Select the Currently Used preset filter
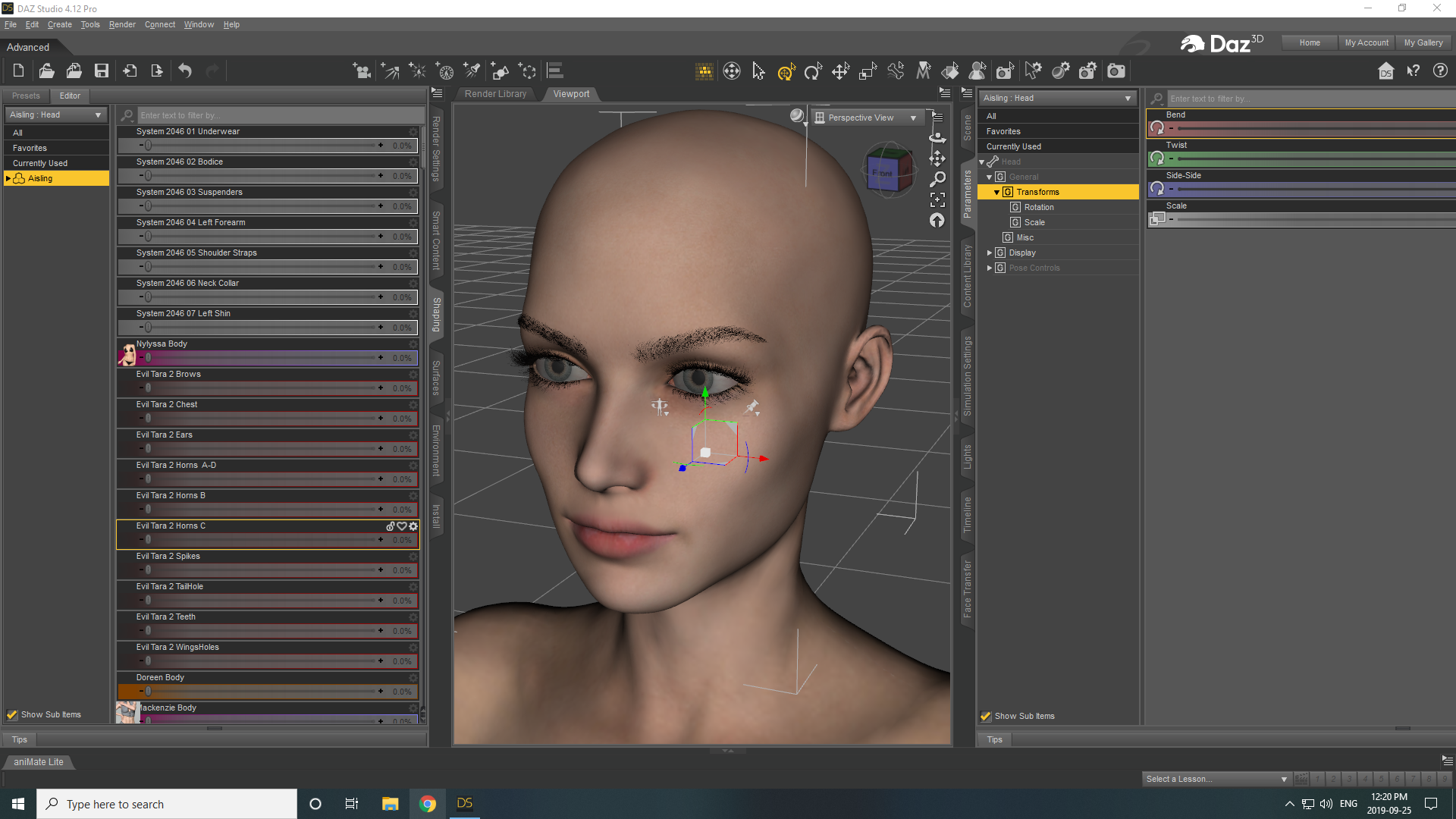This screenshot has height=819, width=1456. (39, 162)
